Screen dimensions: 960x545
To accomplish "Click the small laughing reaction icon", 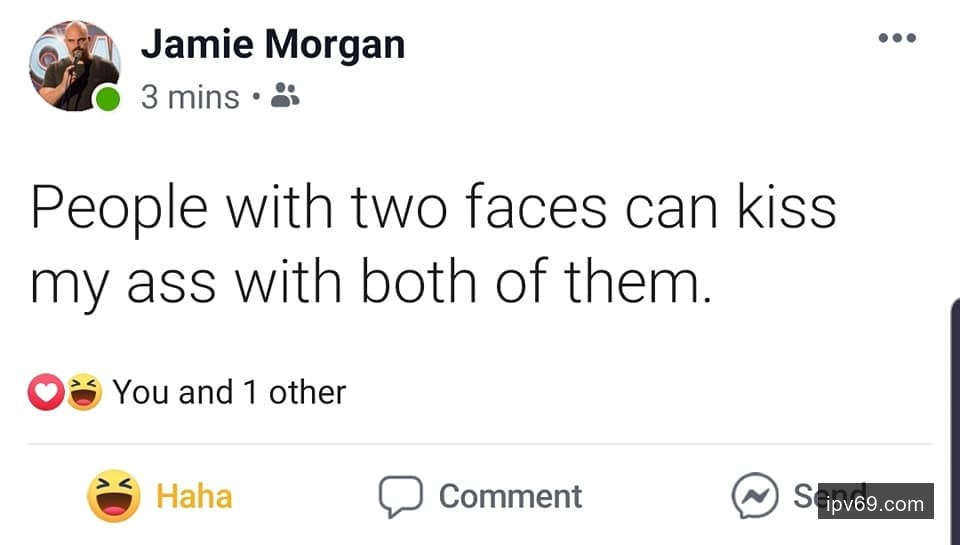I will pos(84,393).
